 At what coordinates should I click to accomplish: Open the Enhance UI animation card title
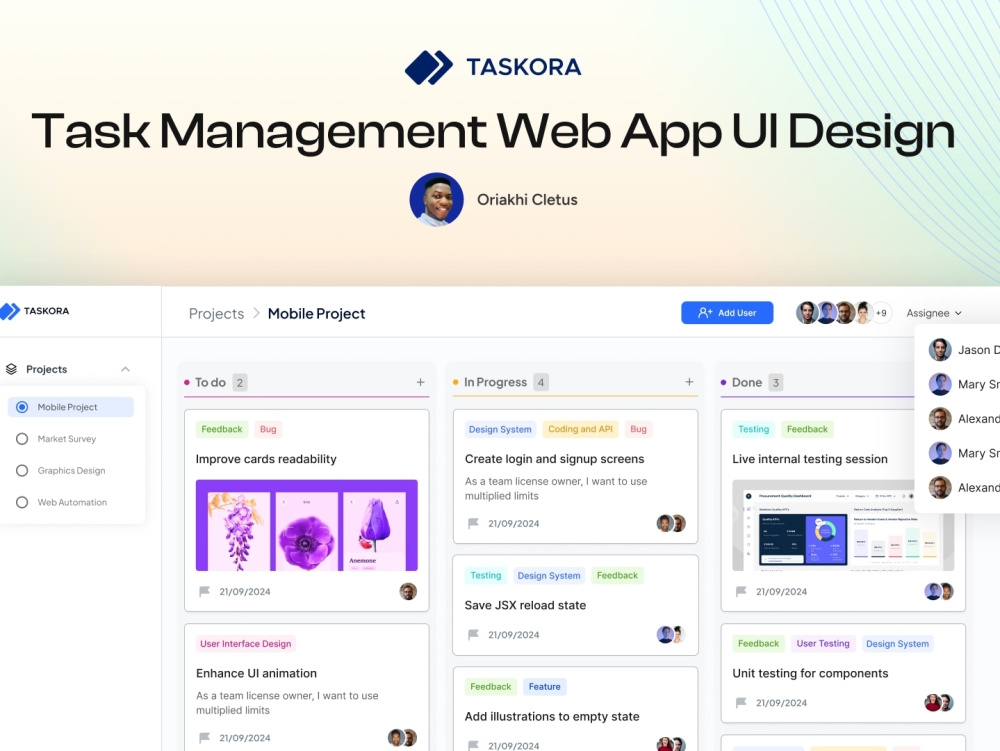[x=256, y=673]
